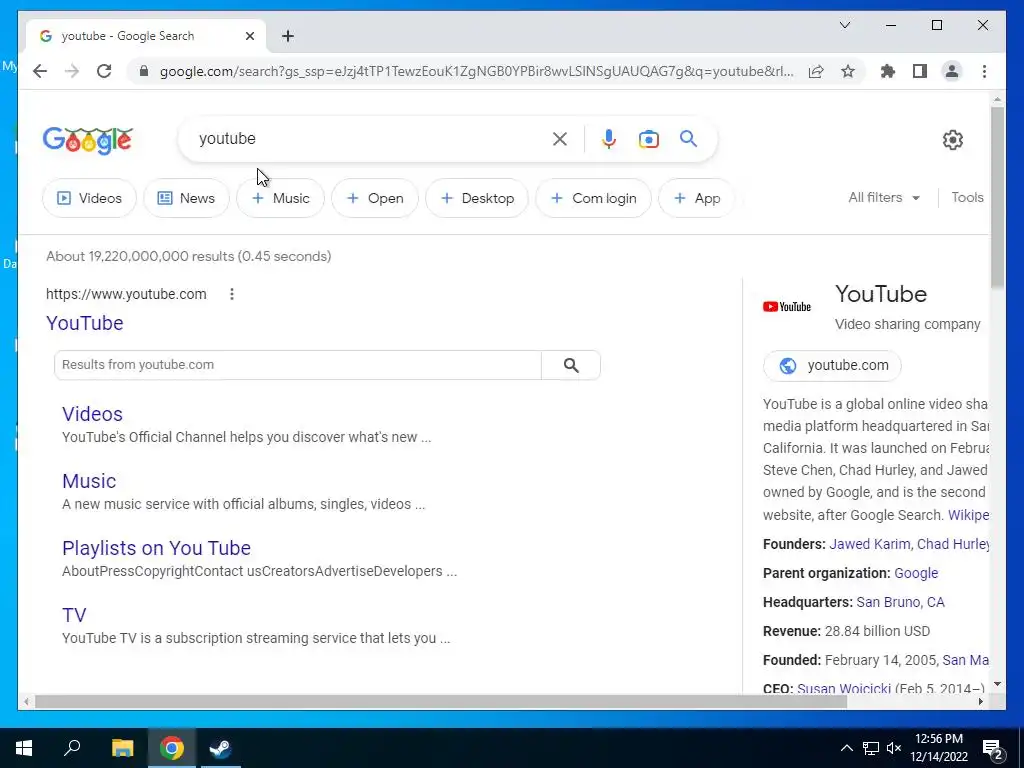Open Playlists on You Tube link
This screenshot has height=768, width=1024.
(156, 548)
